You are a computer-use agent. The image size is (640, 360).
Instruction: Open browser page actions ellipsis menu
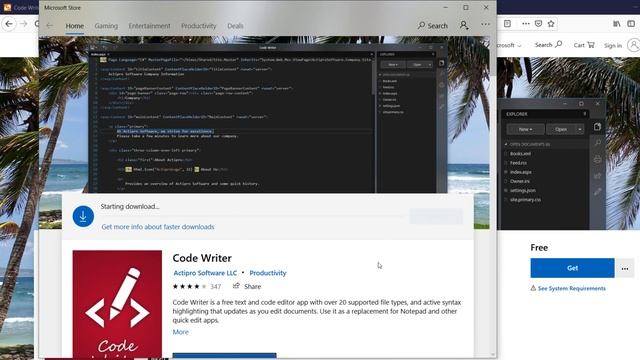[x=526, y=24]
